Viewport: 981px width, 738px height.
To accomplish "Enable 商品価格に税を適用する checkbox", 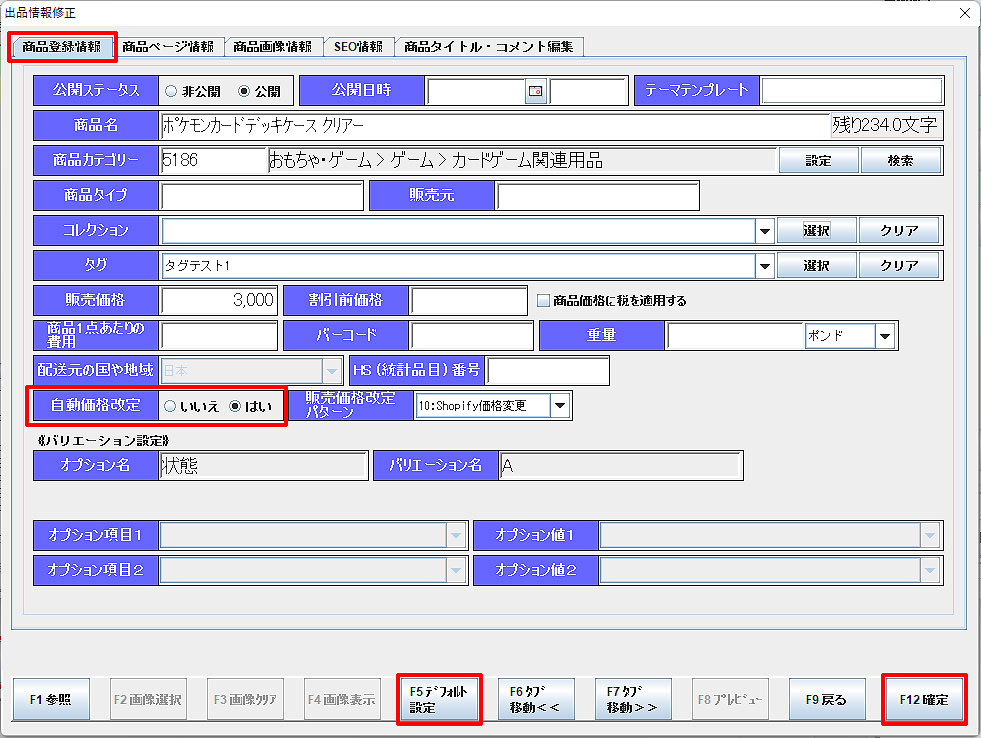I will coord(544,300).
